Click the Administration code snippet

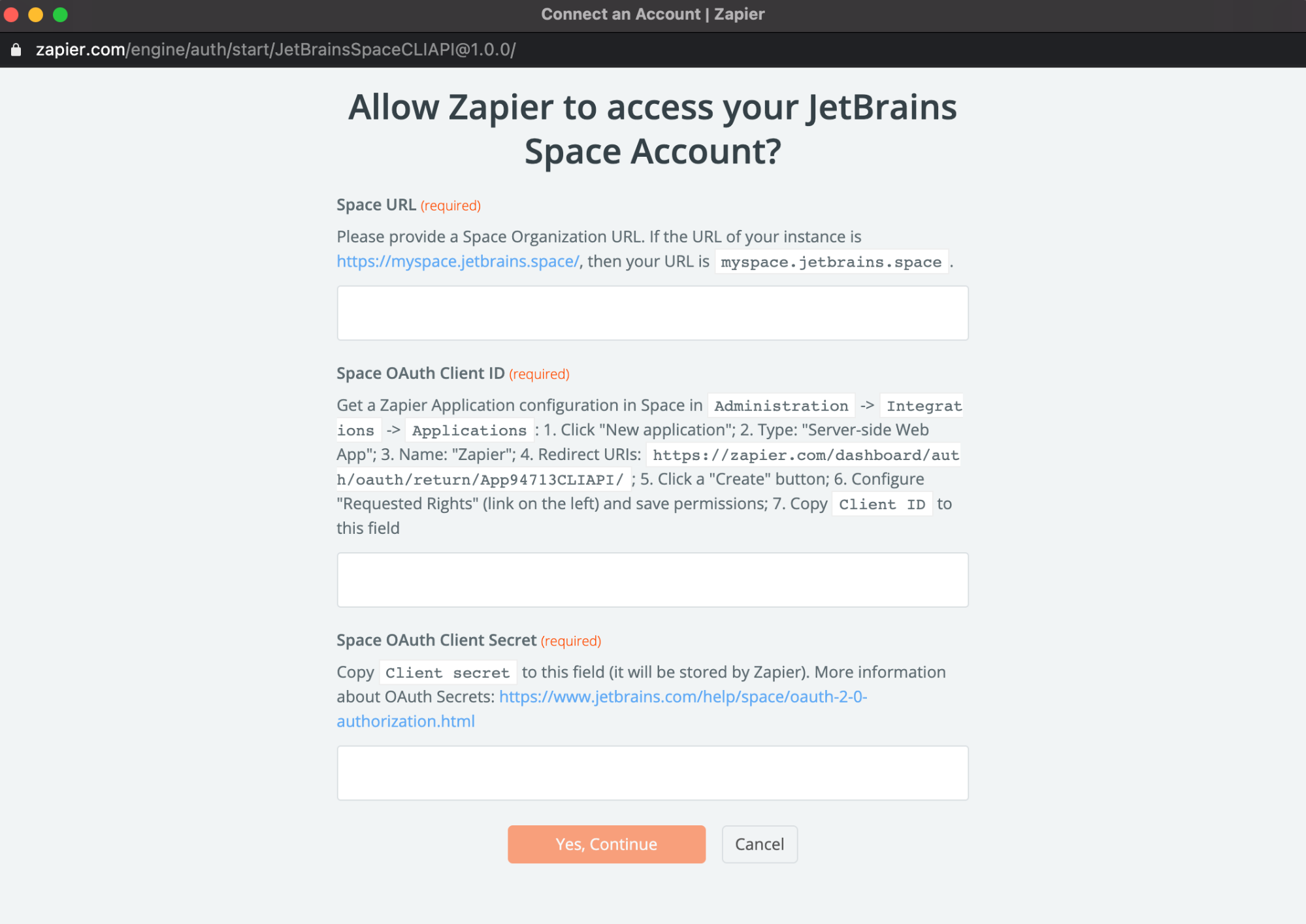coord(781,406)
